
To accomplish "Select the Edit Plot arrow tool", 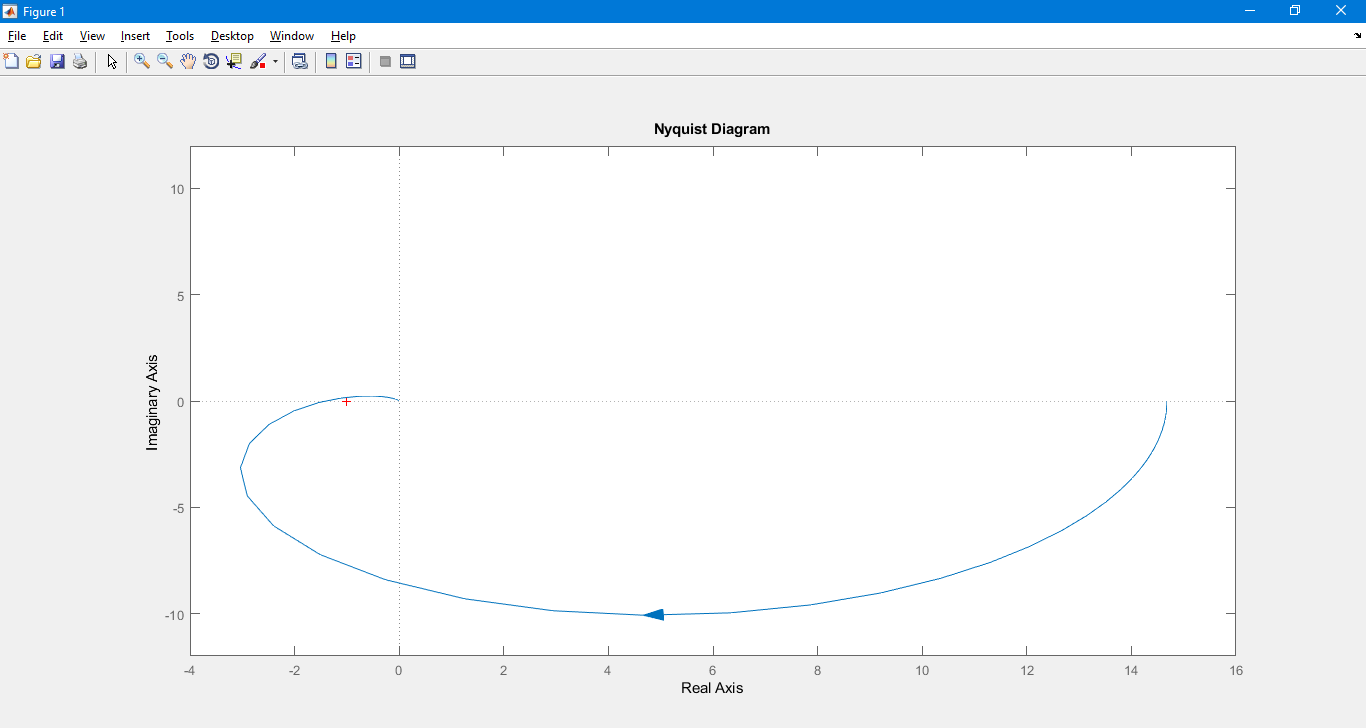I will (x=112, y=61).
